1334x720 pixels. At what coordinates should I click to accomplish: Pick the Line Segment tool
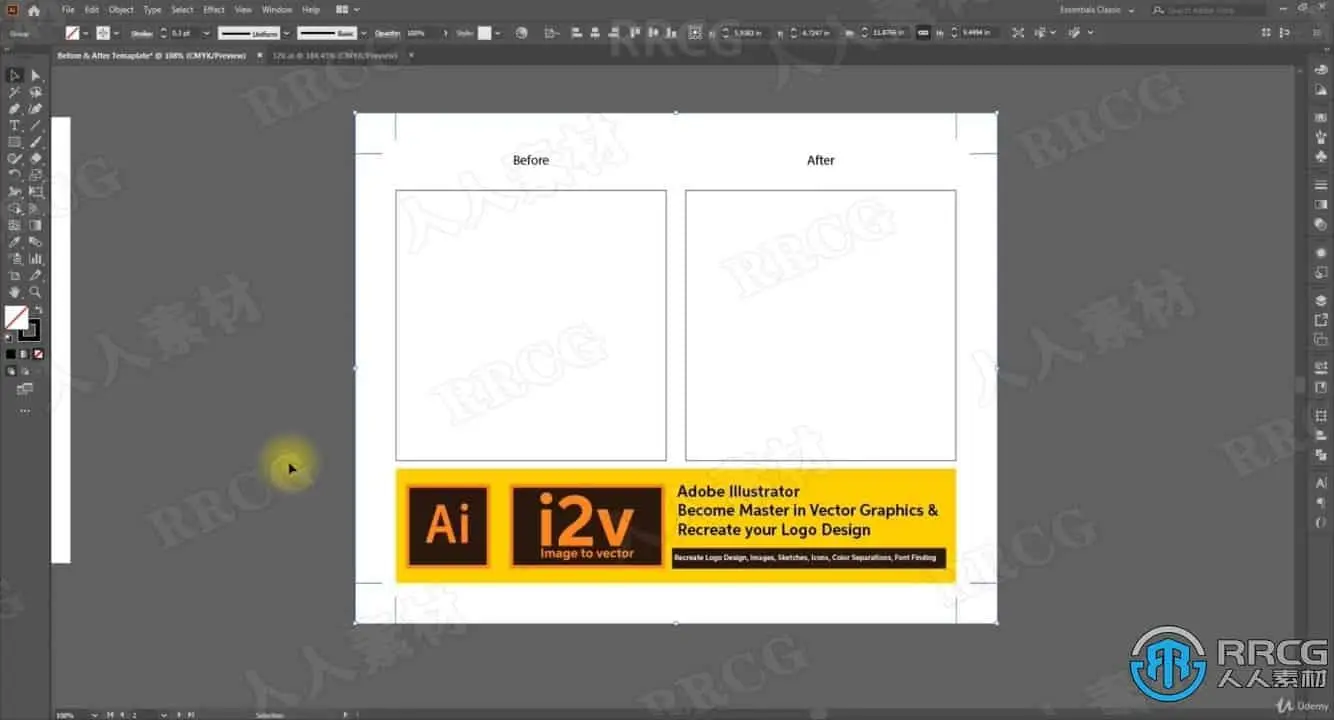(36, 126)
